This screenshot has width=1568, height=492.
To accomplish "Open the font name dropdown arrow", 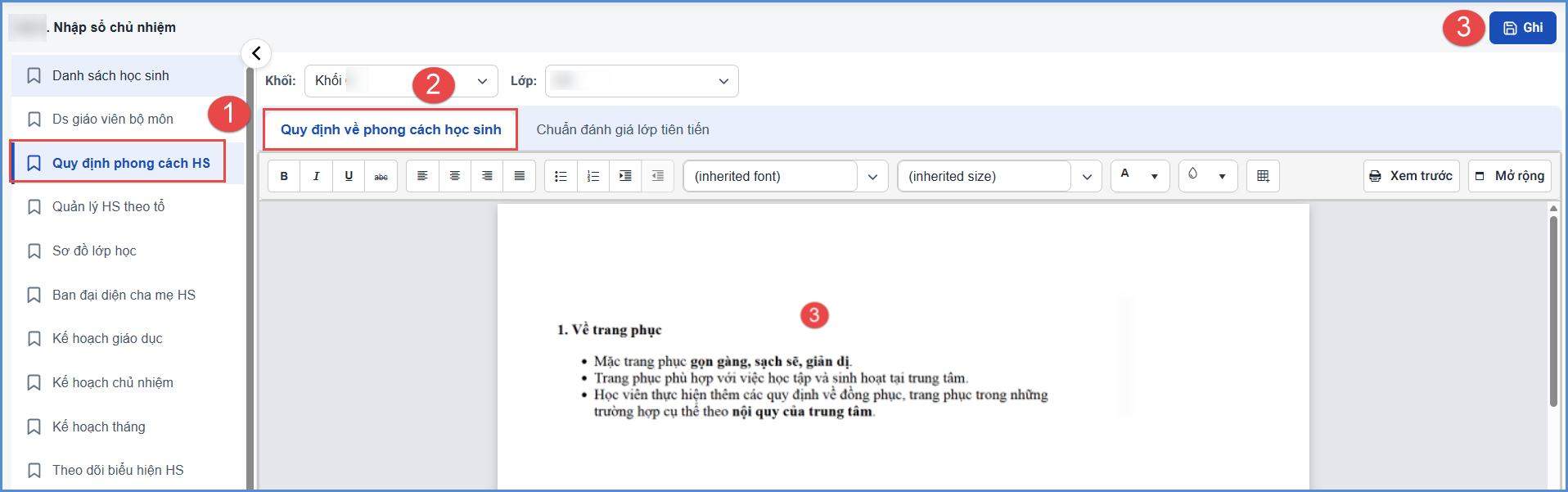I will pyautogui.click(x=872, y=177).
